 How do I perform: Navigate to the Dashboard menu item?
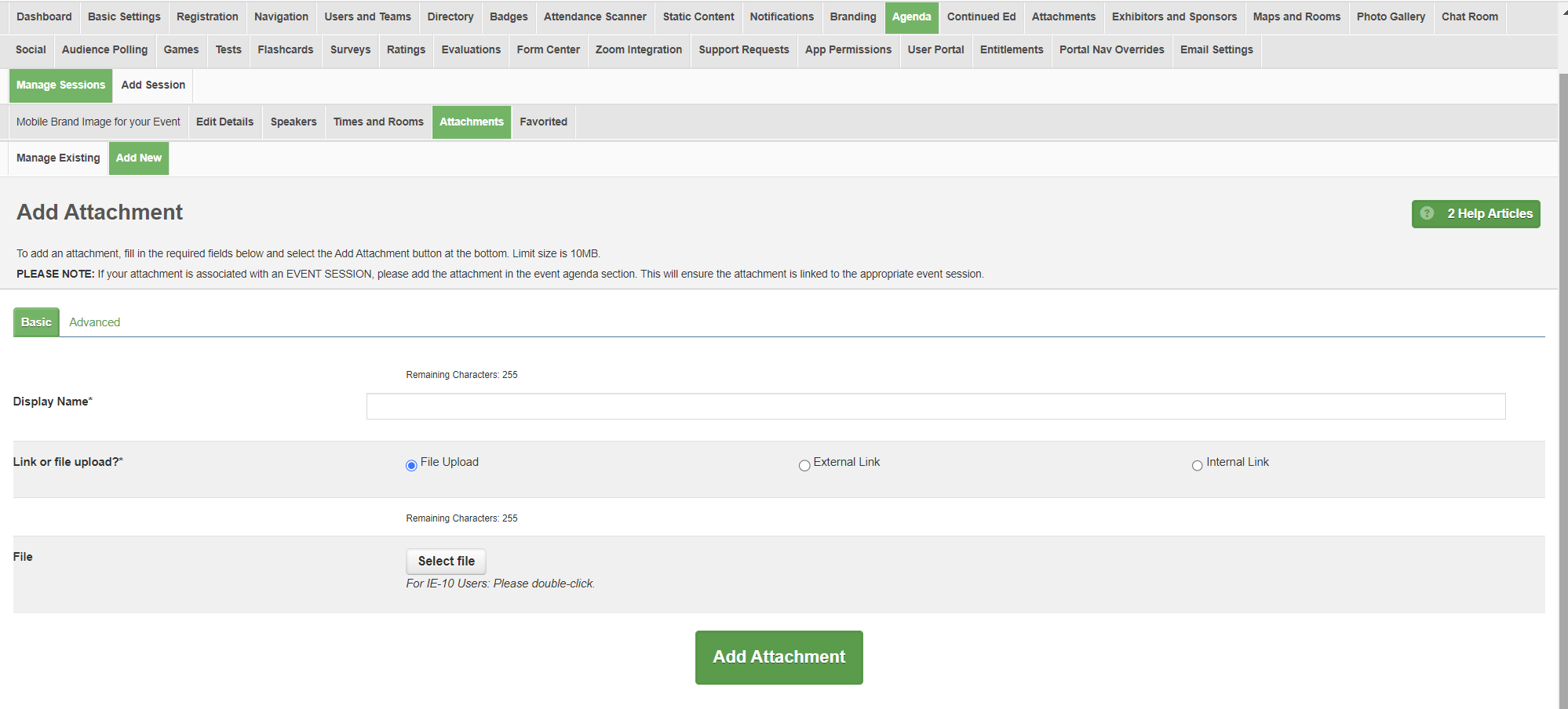[44, 16]
